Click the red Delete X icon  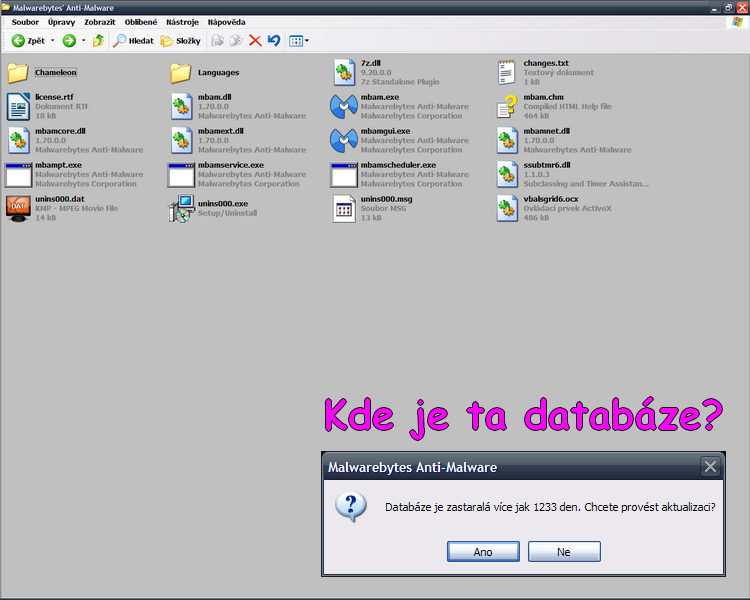click(255, 41)
